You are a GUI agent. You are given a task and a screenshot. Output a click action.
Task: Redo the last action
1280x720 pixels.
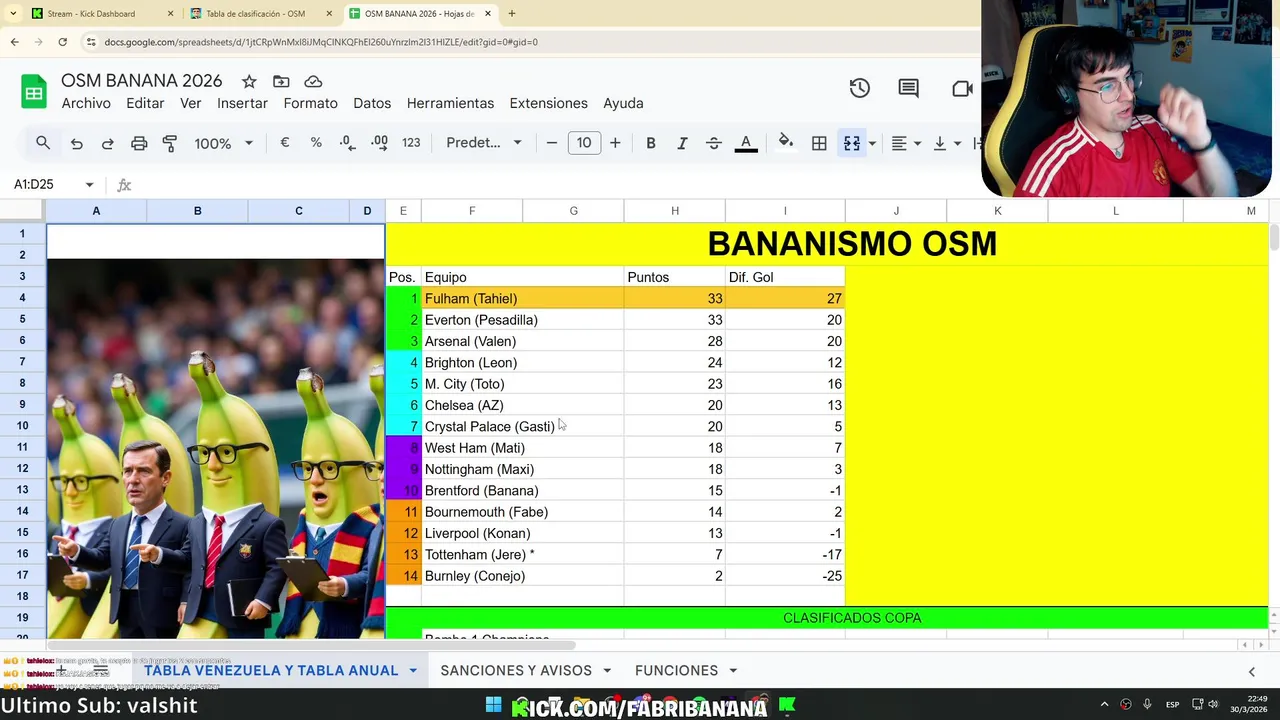[107, 143]
